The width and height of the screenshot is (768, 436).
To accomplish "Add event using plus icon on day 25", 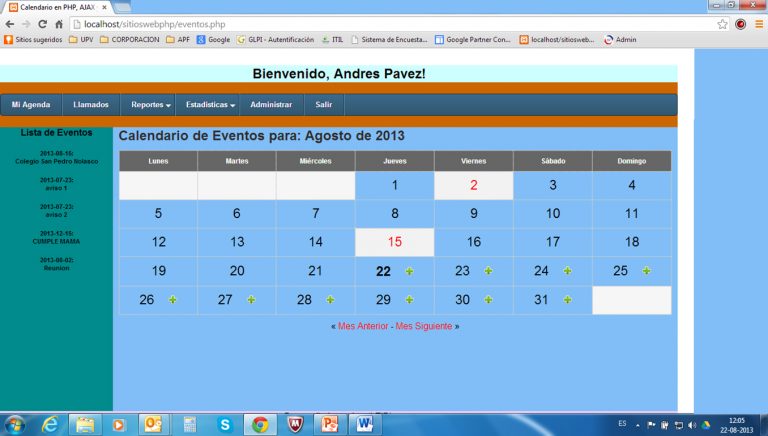I will (646, 271).
